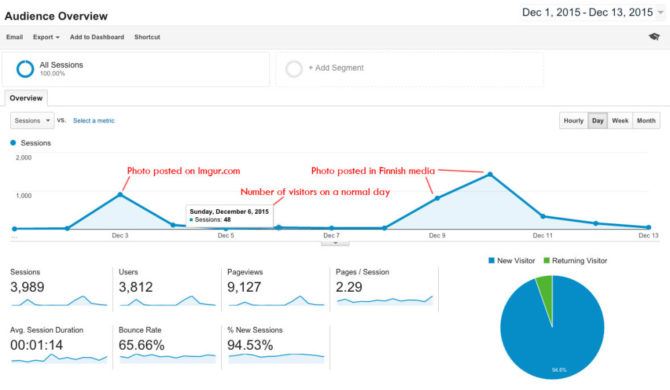The height and width of the screenshot is (390, 670).
Task: Click the All Sessions segment box
Action: coord(136,69)
